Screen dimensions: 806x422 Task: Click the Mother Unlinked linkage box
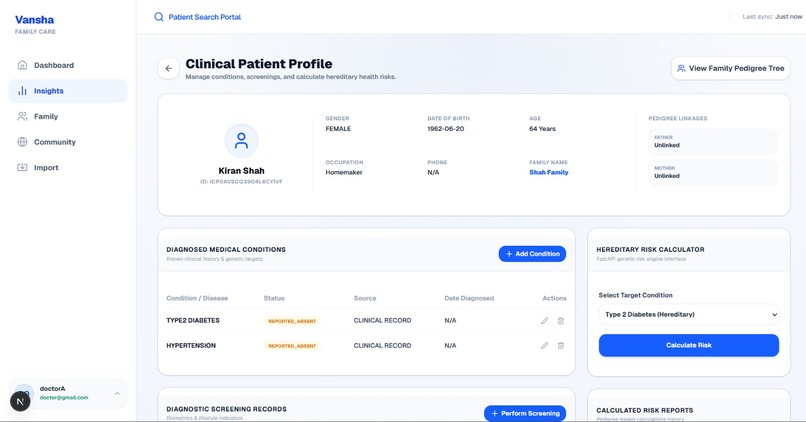click(712, 172)
